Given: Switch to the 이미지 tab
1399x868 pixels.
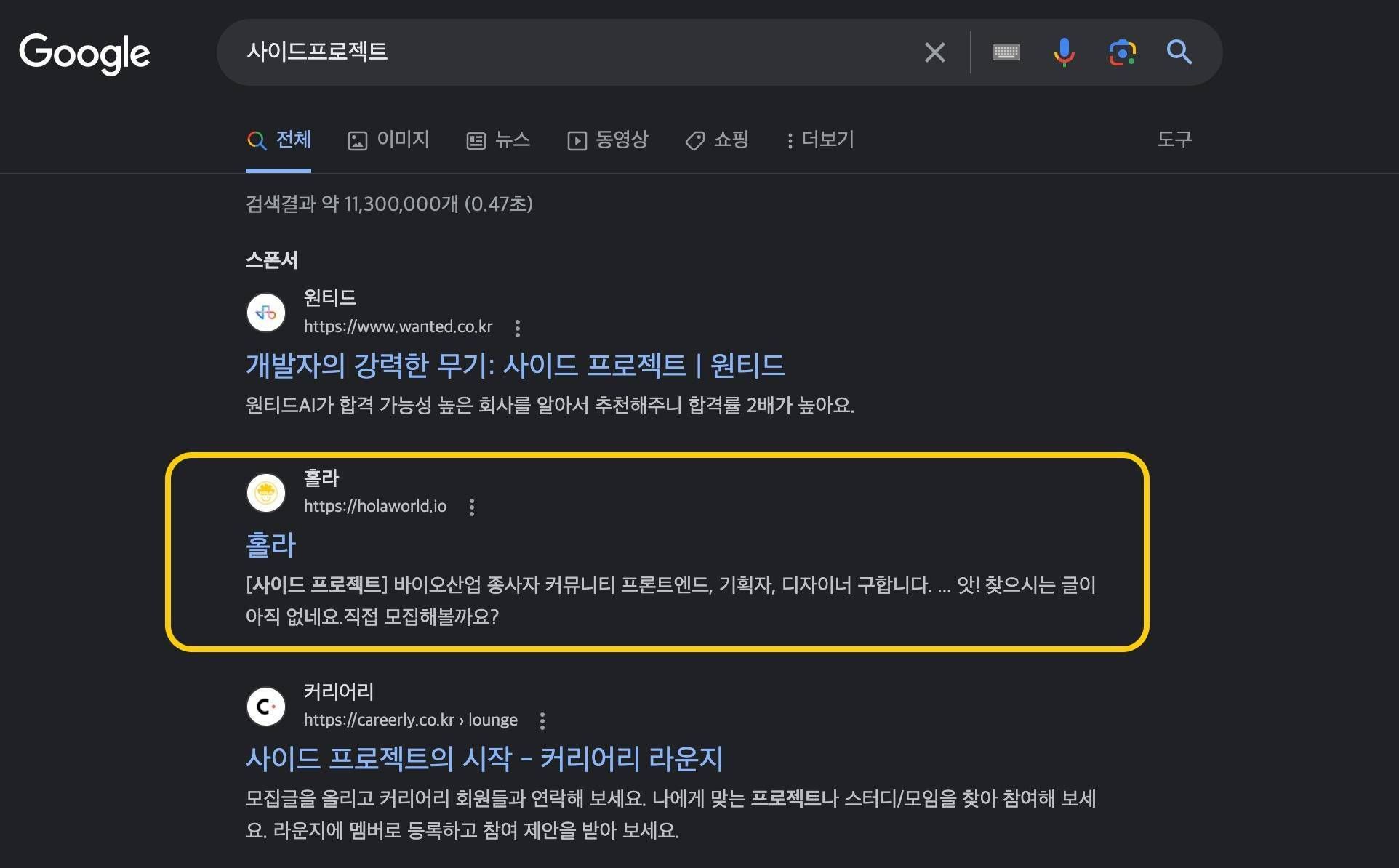Looking at the screenshot, I should click(389, 140).
